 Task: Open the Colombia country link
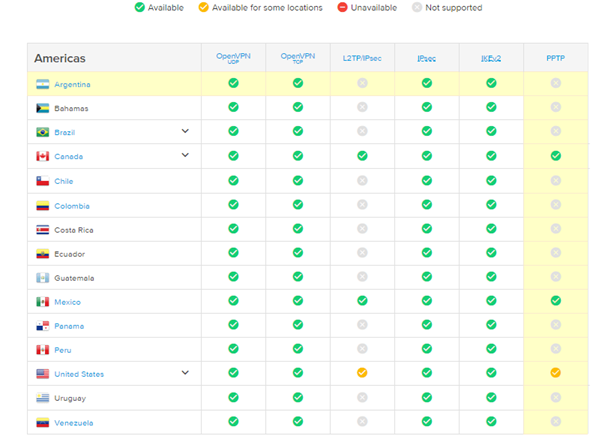(72, 206)
